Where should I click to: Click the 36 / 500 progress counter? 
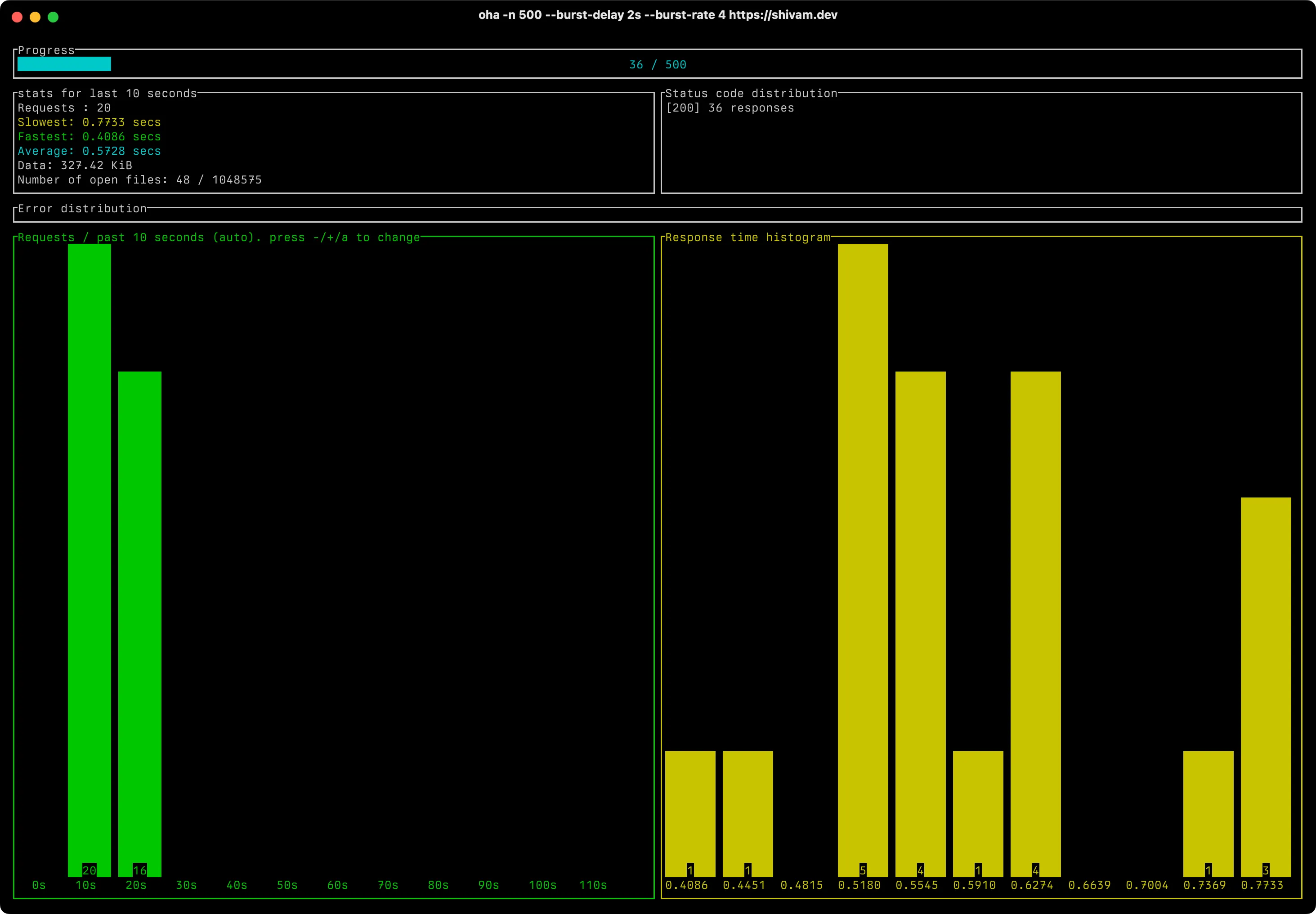[658, 65]
